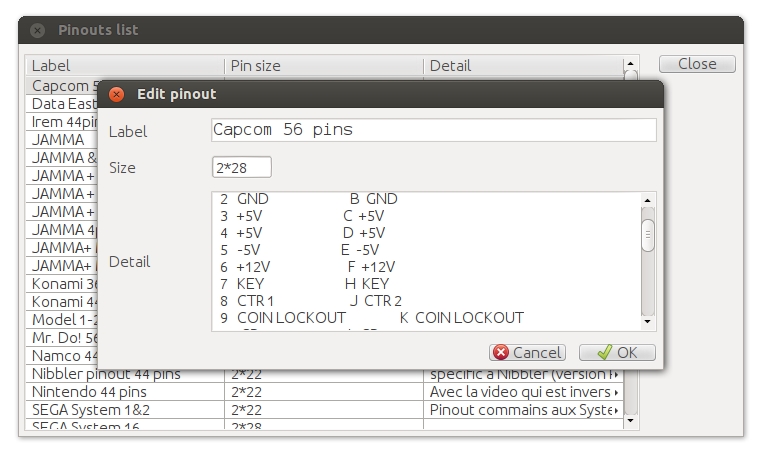Select the Nintendo 44 pins row
Screen dimensions: 766x454
[x=324, y=392]
